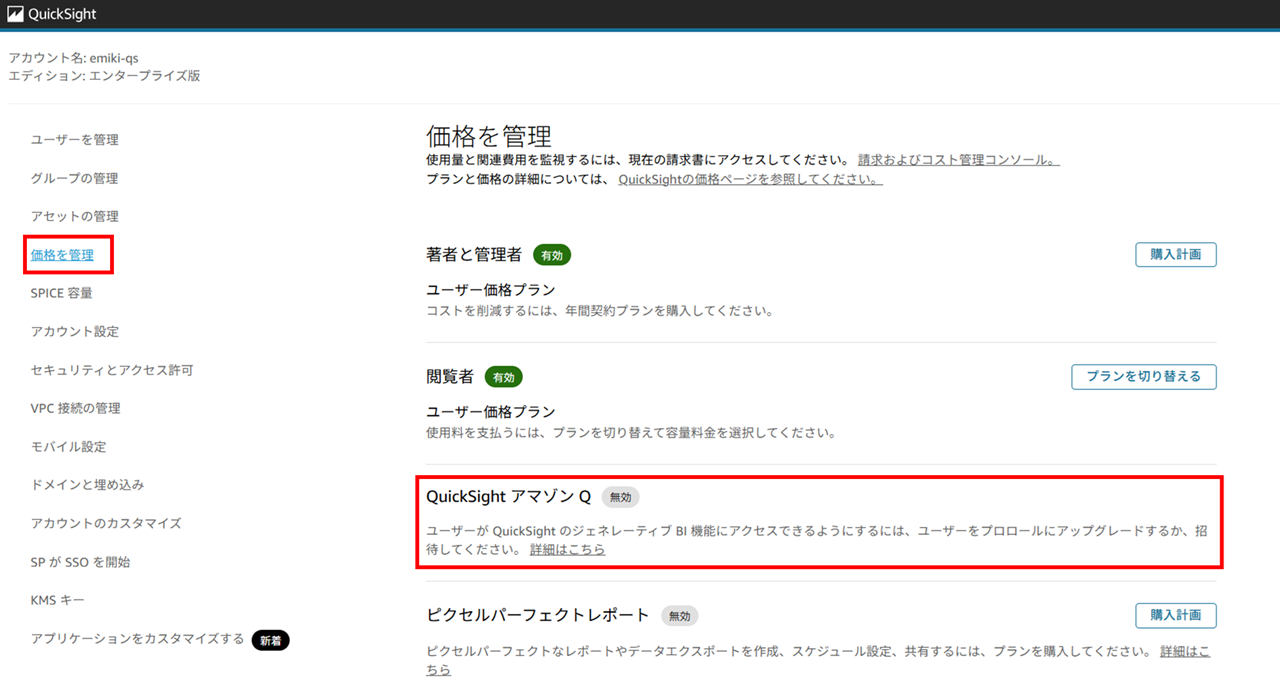The height and width of the screenshot is (699, 1280).
Task: Open アカウント設定 in the sidebar
Action: tap(75, 331)
